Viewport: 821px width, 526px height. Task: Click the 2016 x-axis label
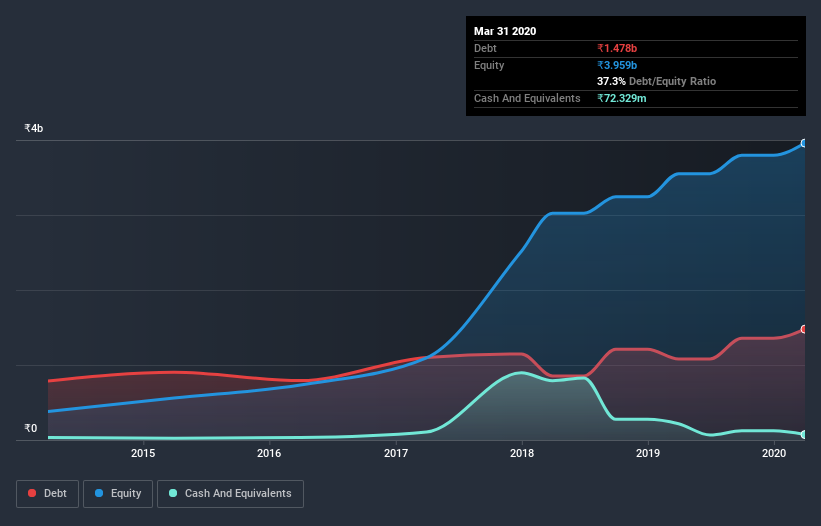[269, 453]
